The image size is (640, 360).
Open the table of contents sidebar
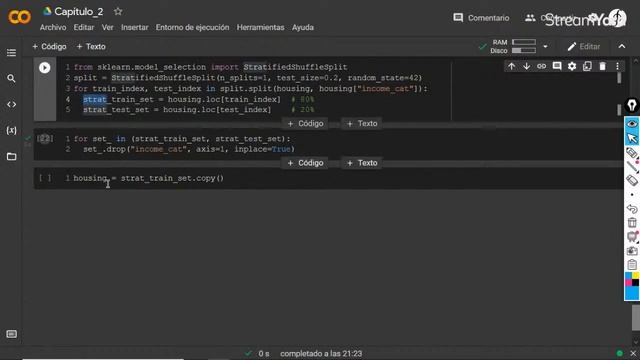tap(11, 53)
